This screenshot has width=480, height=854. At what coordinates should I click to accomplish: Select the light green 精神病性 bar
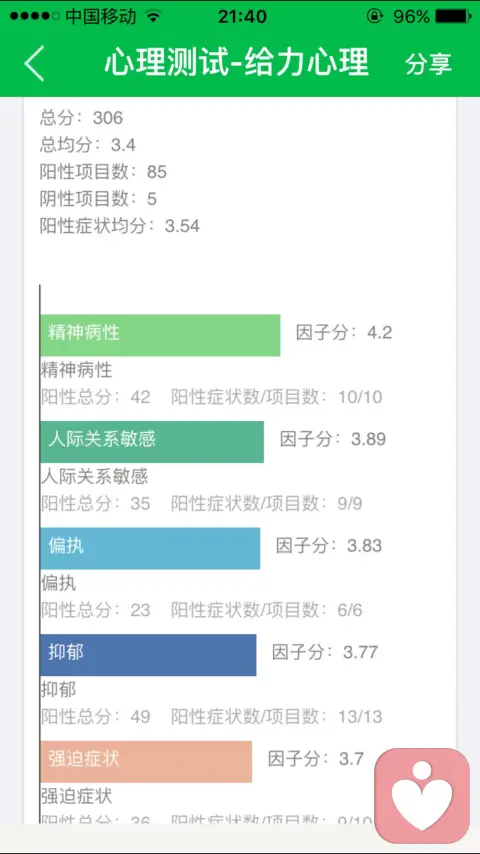click(160, 335)
